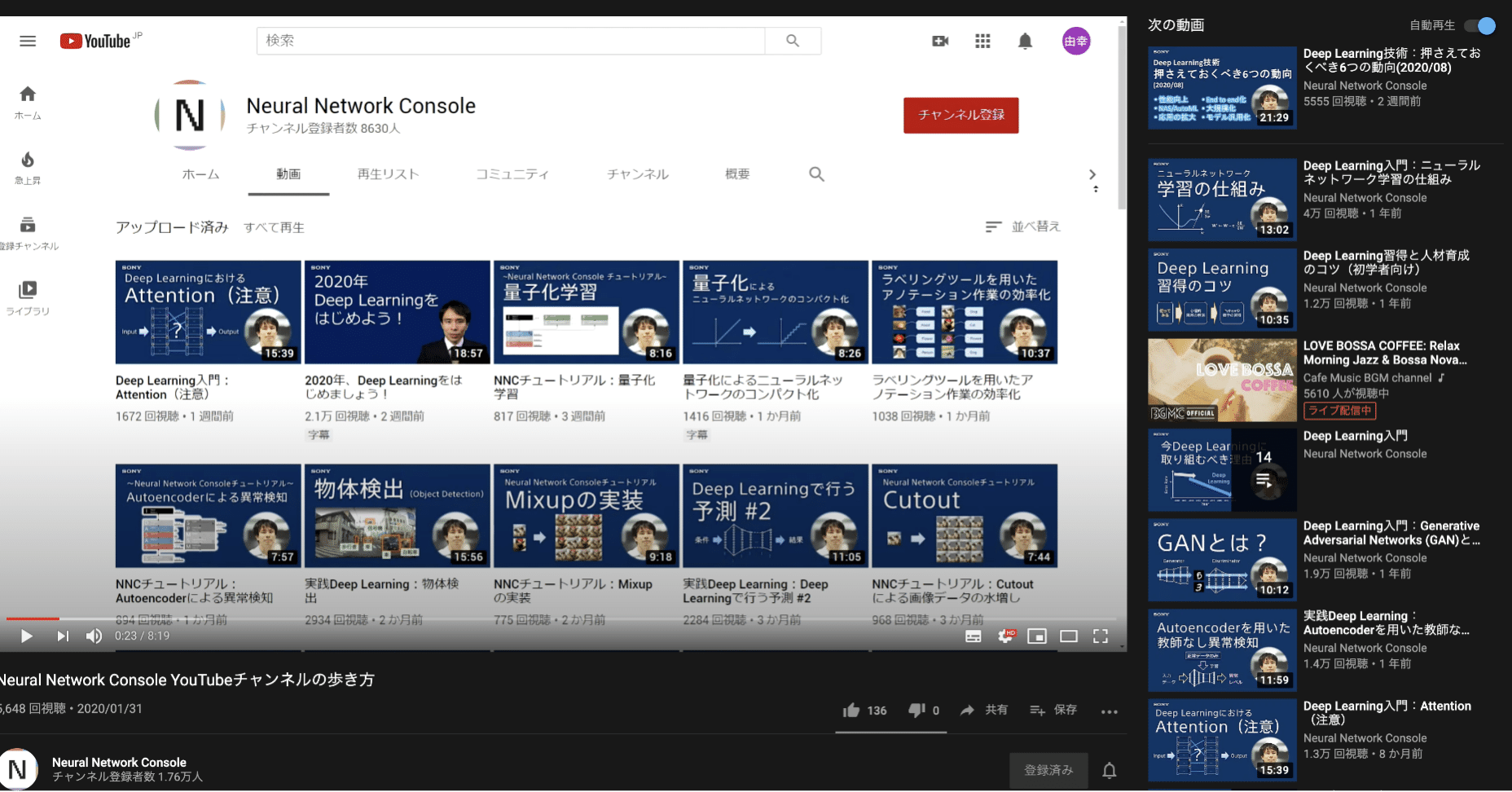This screenshot has height=792, width=1512.
Task: Click the create video camera icon
Action: pyautogui.click(x=940, y=41)
